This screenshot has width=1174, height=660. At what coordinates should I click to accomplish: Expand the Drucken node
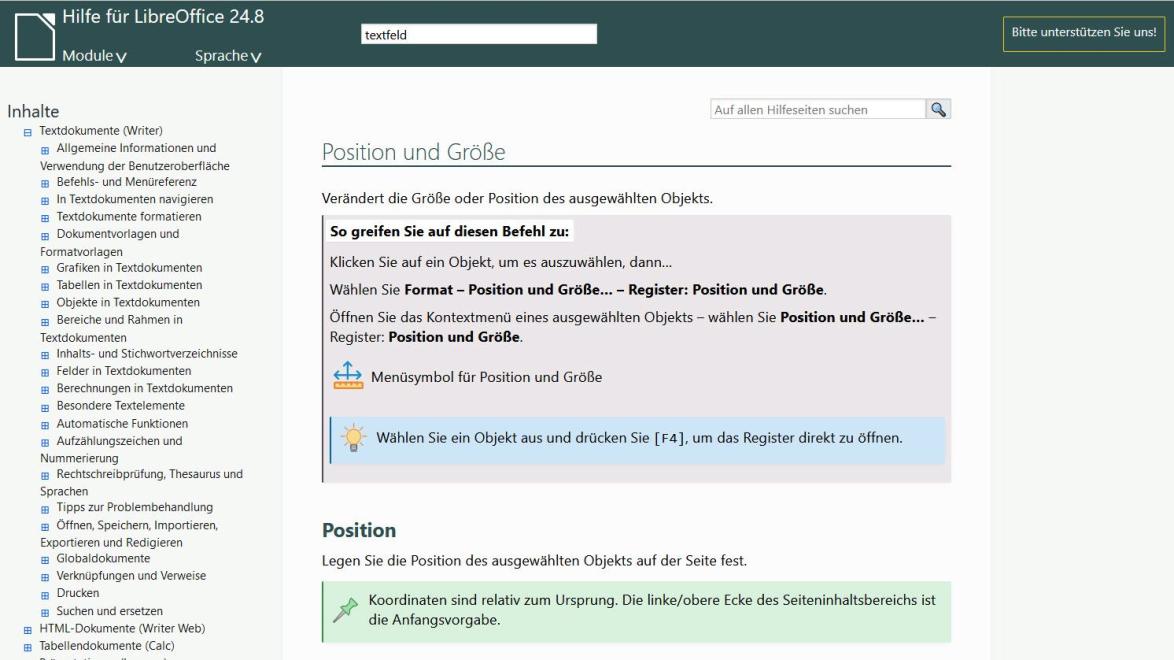click(x=45, y=595)
